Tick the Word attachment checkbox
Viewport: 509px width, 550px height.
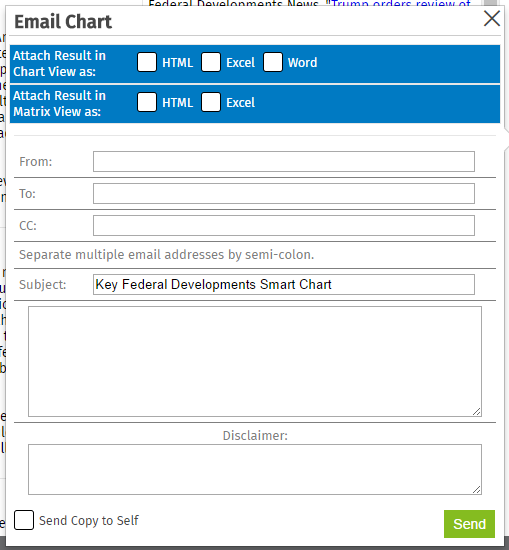tap(273, 62)
